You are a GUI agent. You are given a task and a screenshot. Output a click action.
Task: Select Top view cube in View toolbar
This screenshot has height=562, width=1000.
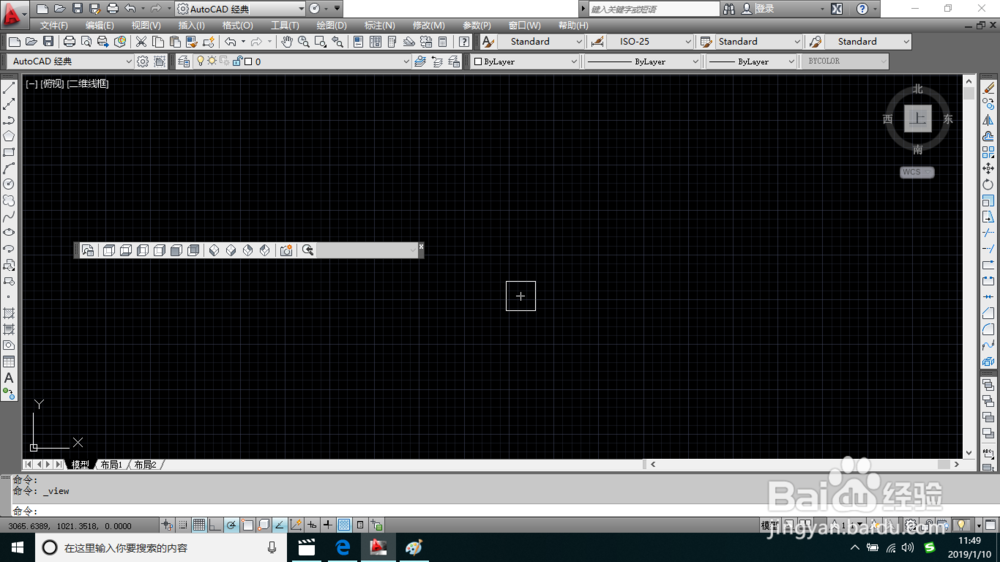click(x=109, y=250)
